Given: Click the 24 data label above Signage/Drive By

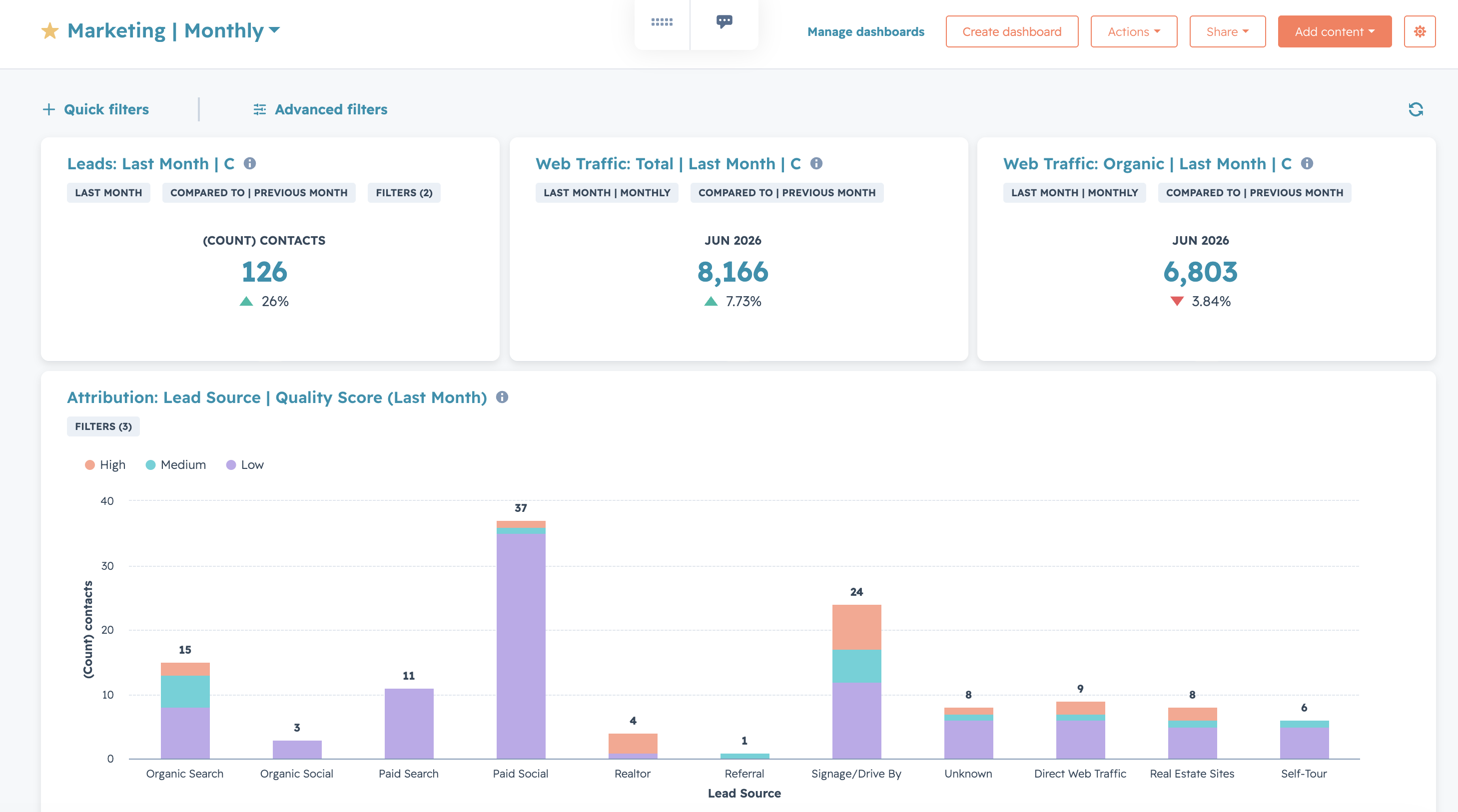Looking at the screenshot, I should (x=856, y=592).
